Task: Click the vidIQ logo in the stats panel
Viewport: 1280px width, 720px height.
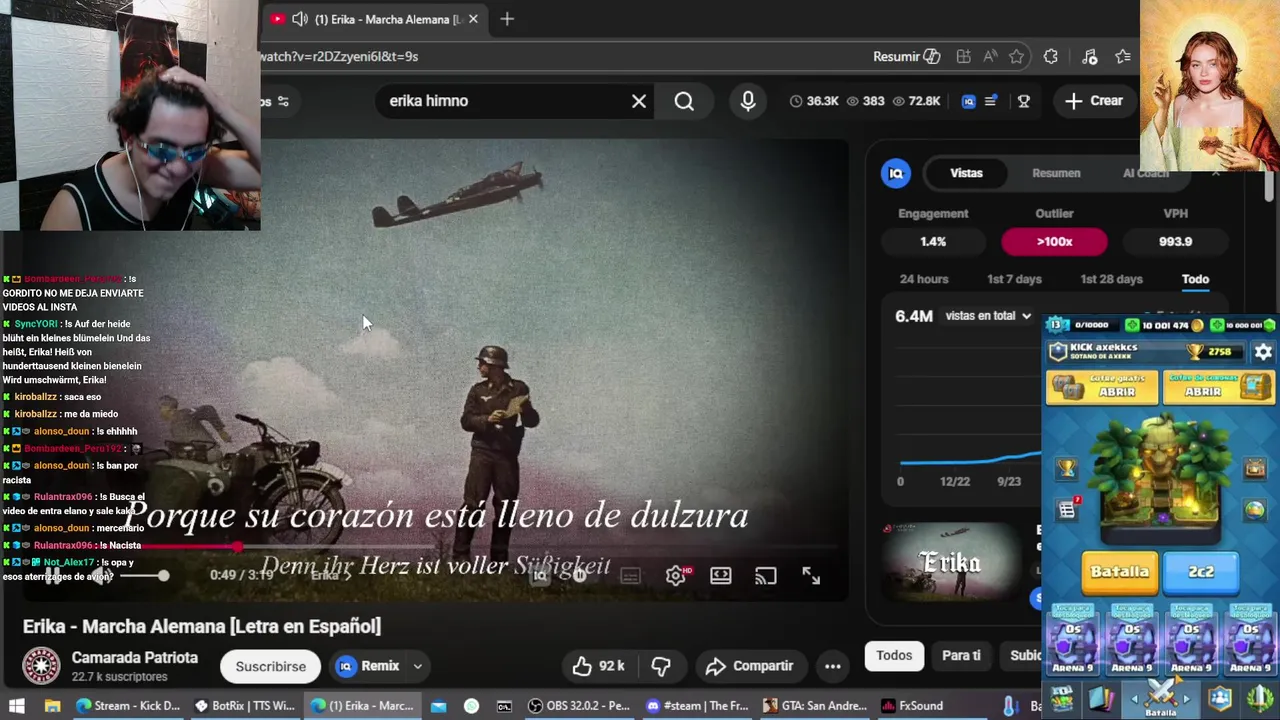Action: tap(896, 173)
